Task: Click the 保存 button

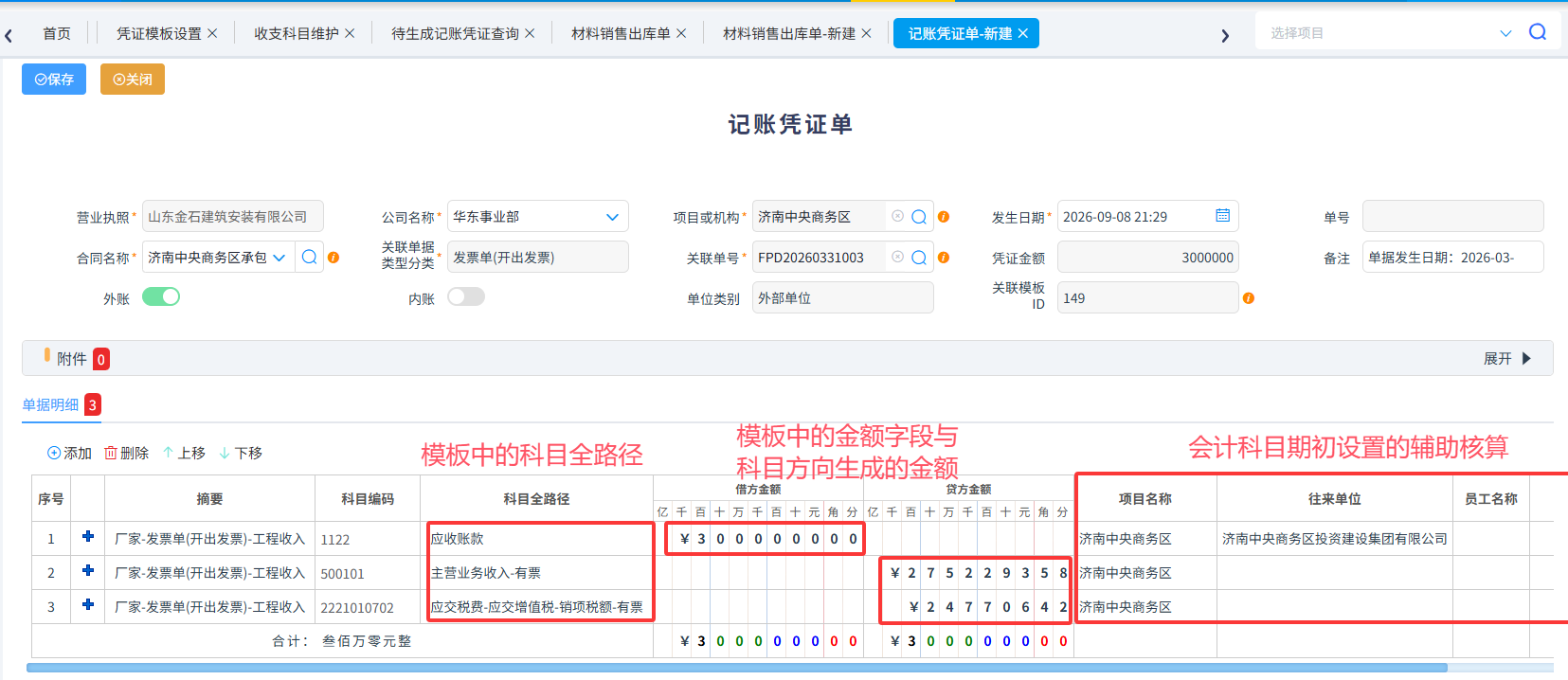Action: [54, 80]
